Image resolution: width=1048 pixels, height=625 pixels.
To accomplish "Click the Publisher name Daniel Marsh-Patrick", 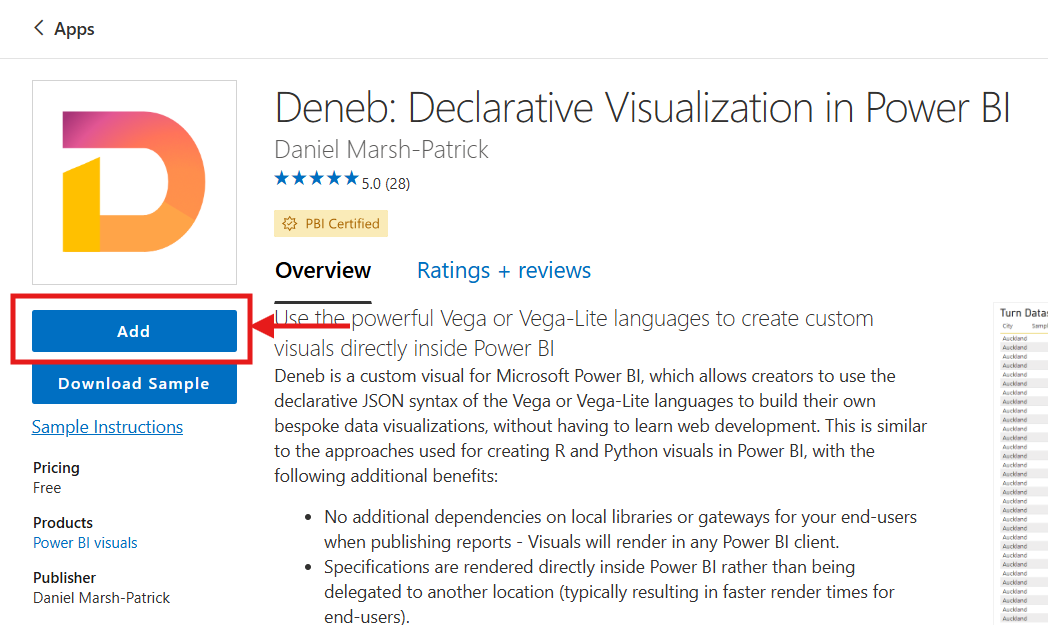I will click(102, 598).
